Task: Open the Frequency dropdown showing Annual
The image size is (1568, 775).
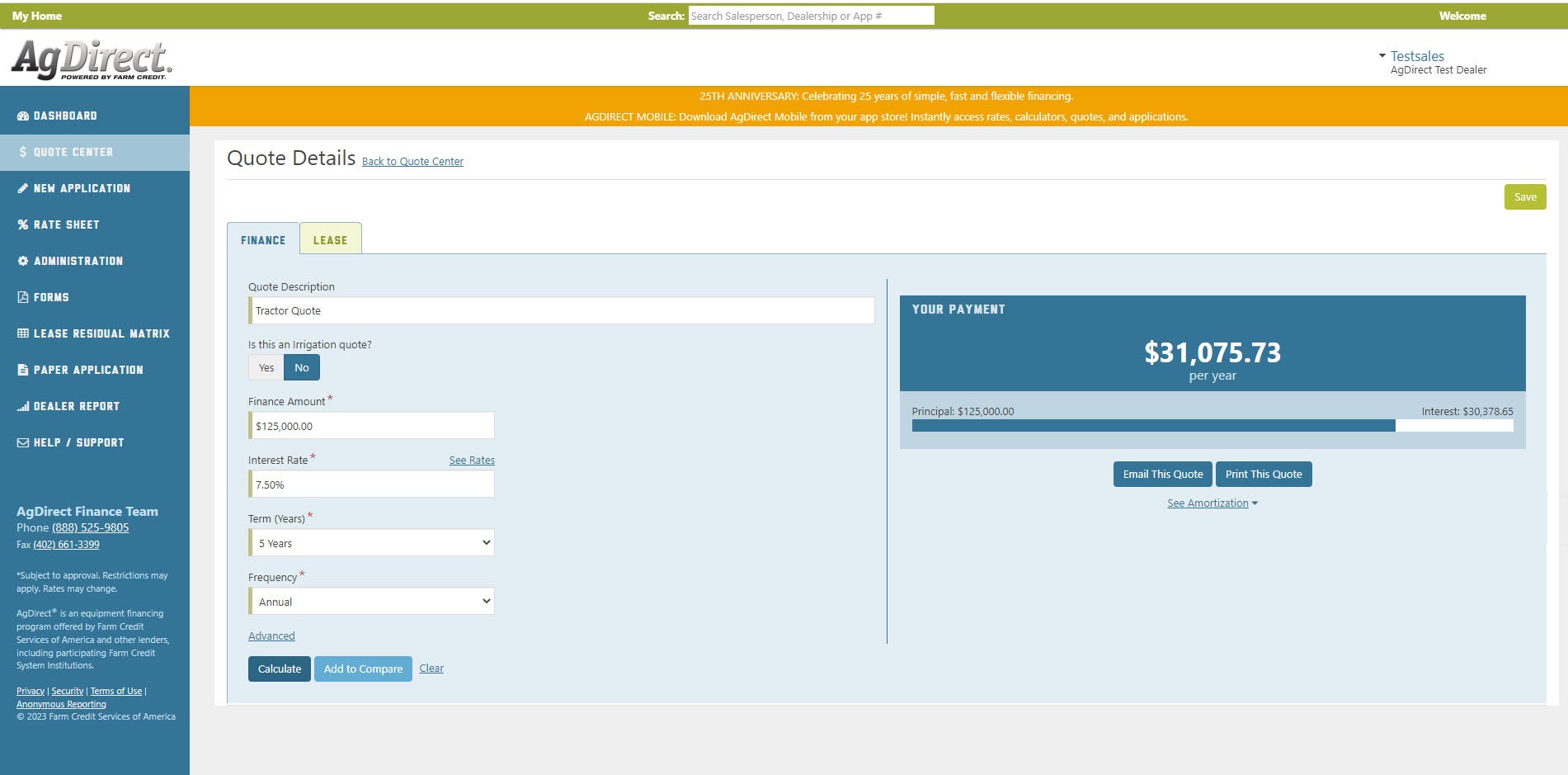Action: pos(372,602)
